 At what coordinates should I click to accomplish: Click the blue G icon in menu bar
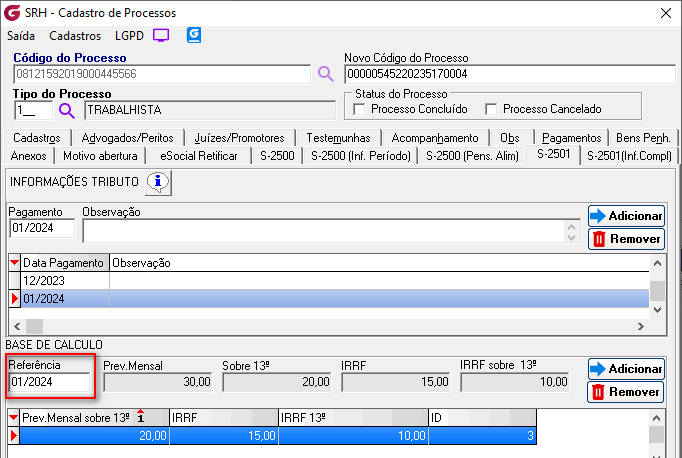pos(194,35)
